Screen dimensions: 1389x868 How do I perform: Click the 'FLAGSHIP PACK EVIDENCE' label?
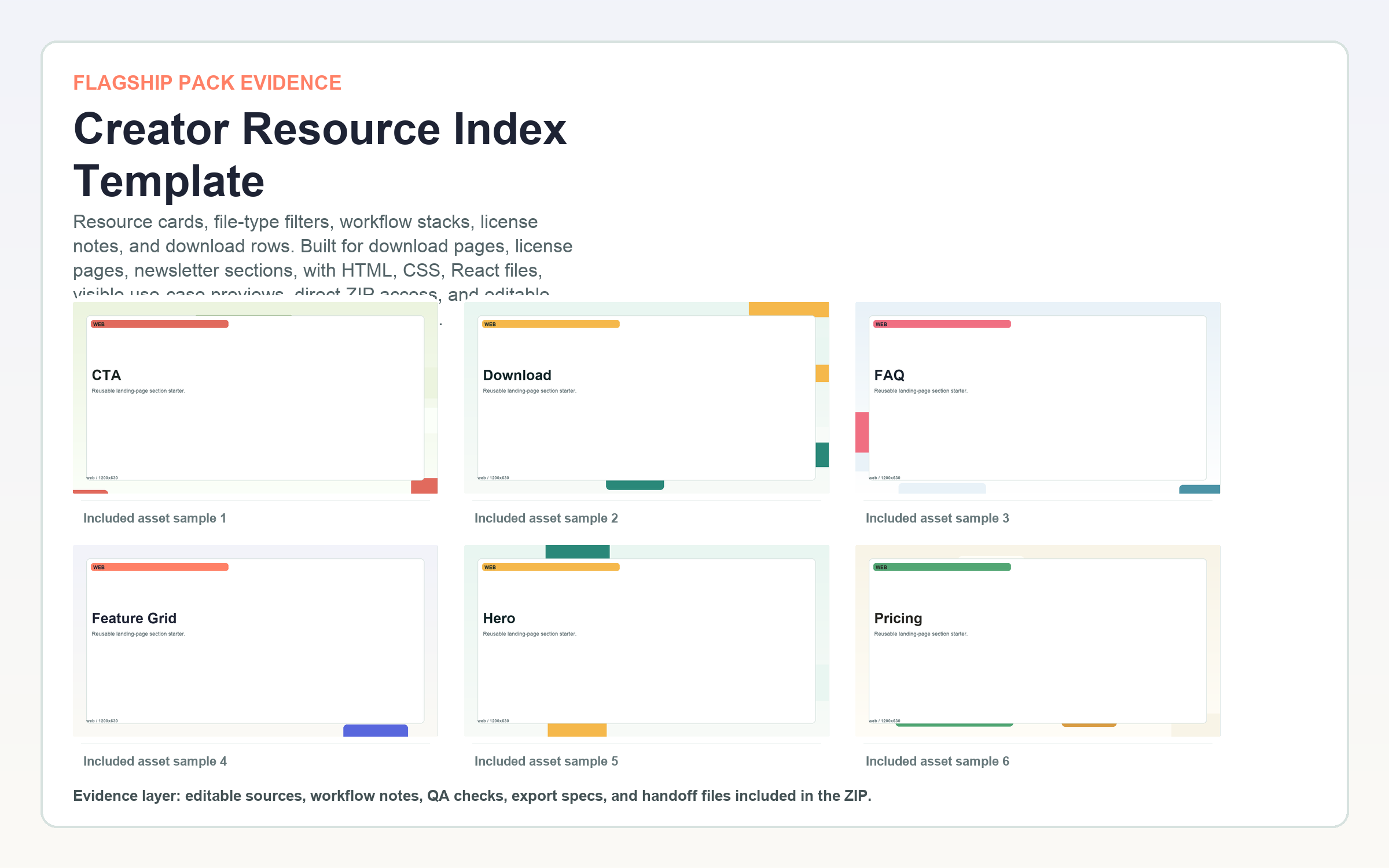(207, 83)
